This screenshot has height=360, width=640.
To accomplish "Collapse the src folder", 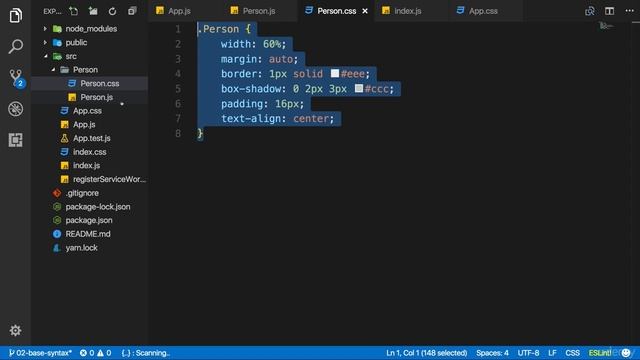I will click(90, 56).
